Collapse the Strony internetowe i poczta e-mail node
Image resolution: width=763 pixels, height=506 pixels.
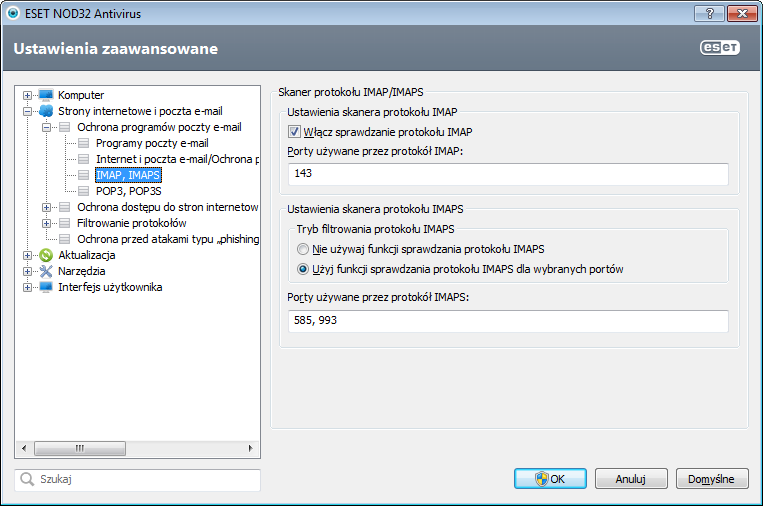tap(27, 111)
